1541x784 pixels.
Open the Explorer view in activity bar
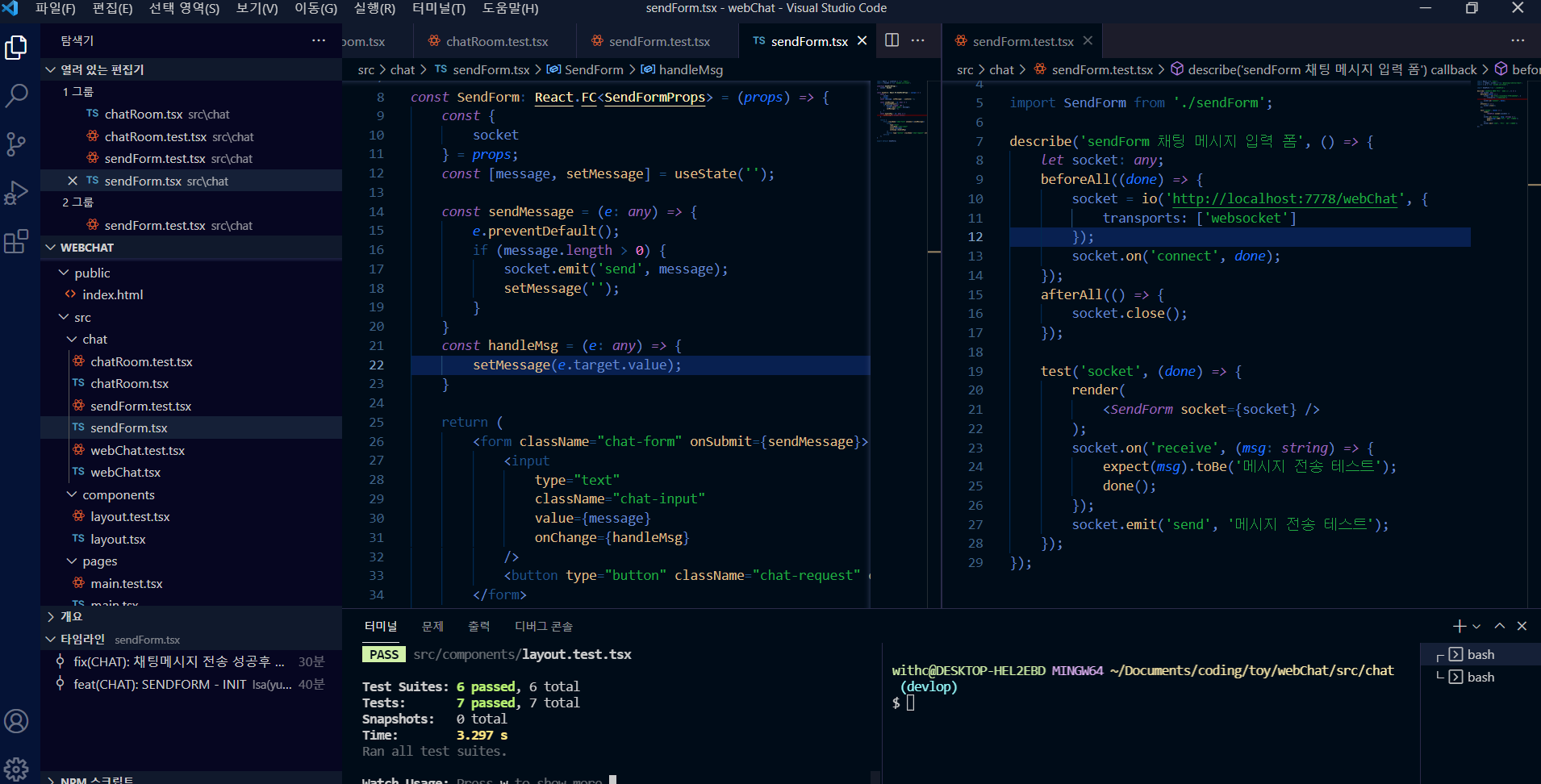16,48
